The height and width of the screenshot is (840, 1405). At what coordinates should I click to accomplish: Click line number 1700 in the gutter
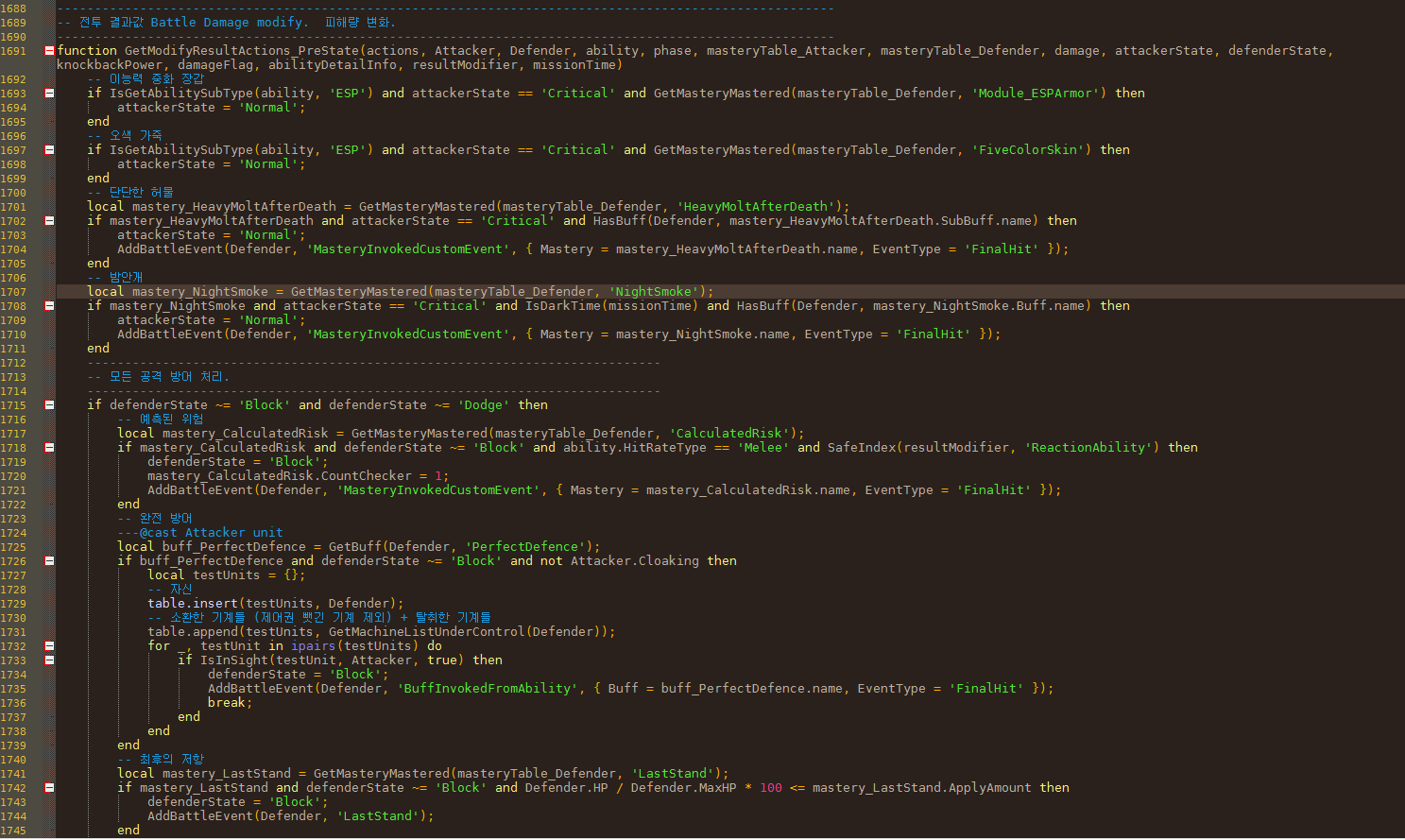(x=13, y=193)
